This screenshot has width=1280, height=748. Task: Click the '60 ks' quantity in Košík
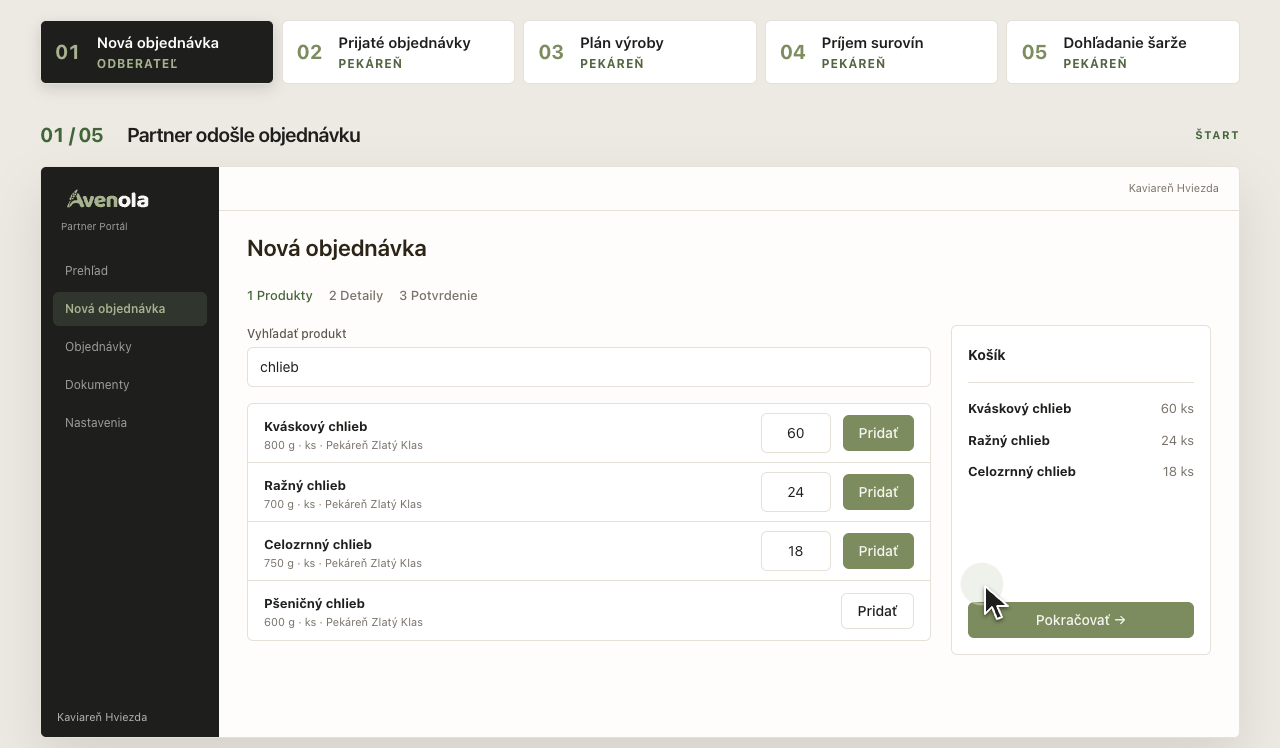1177,409
